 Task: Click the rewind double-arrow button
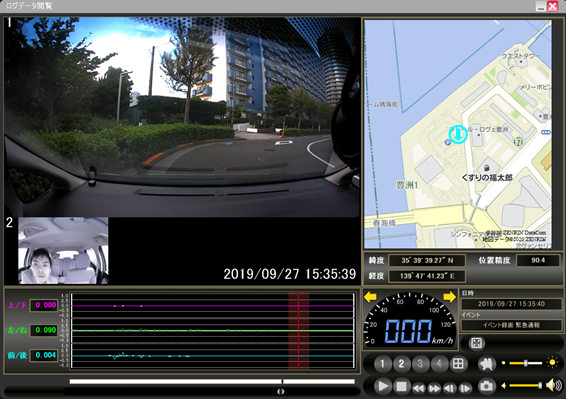[419, 389]
